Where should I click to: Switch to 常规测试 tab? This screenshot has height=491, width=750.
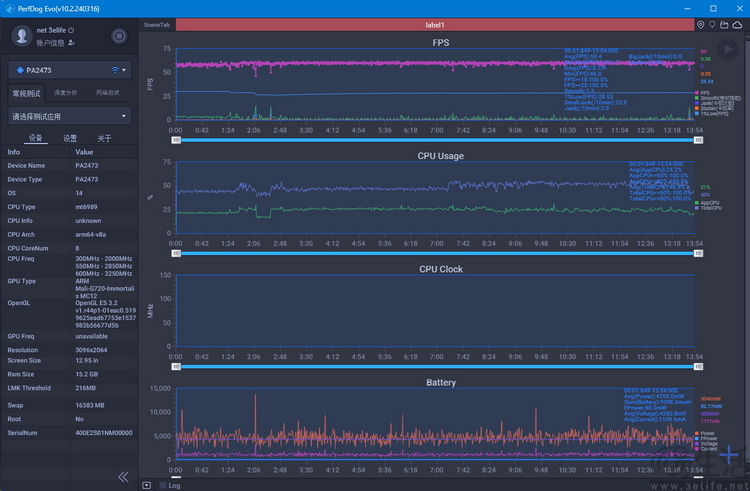[x=26, y=93]
